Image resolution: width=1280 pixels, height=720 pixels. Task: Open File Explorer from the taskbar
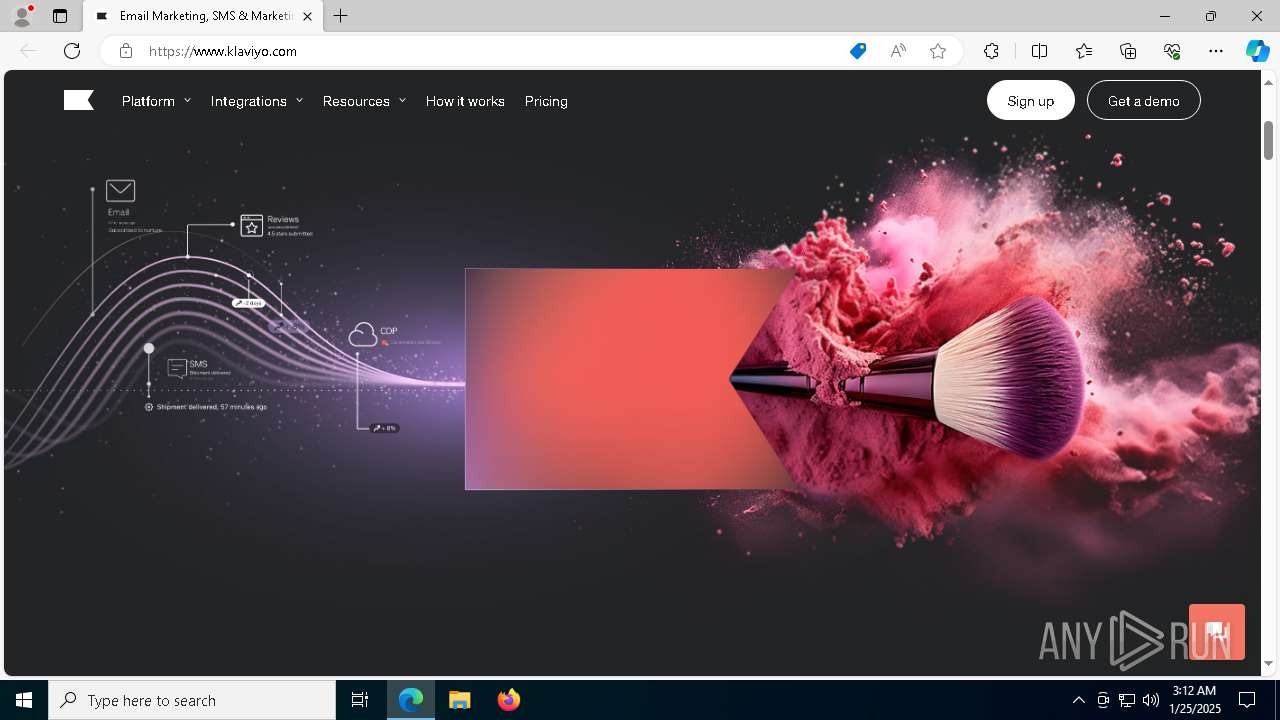coord(459,700)
